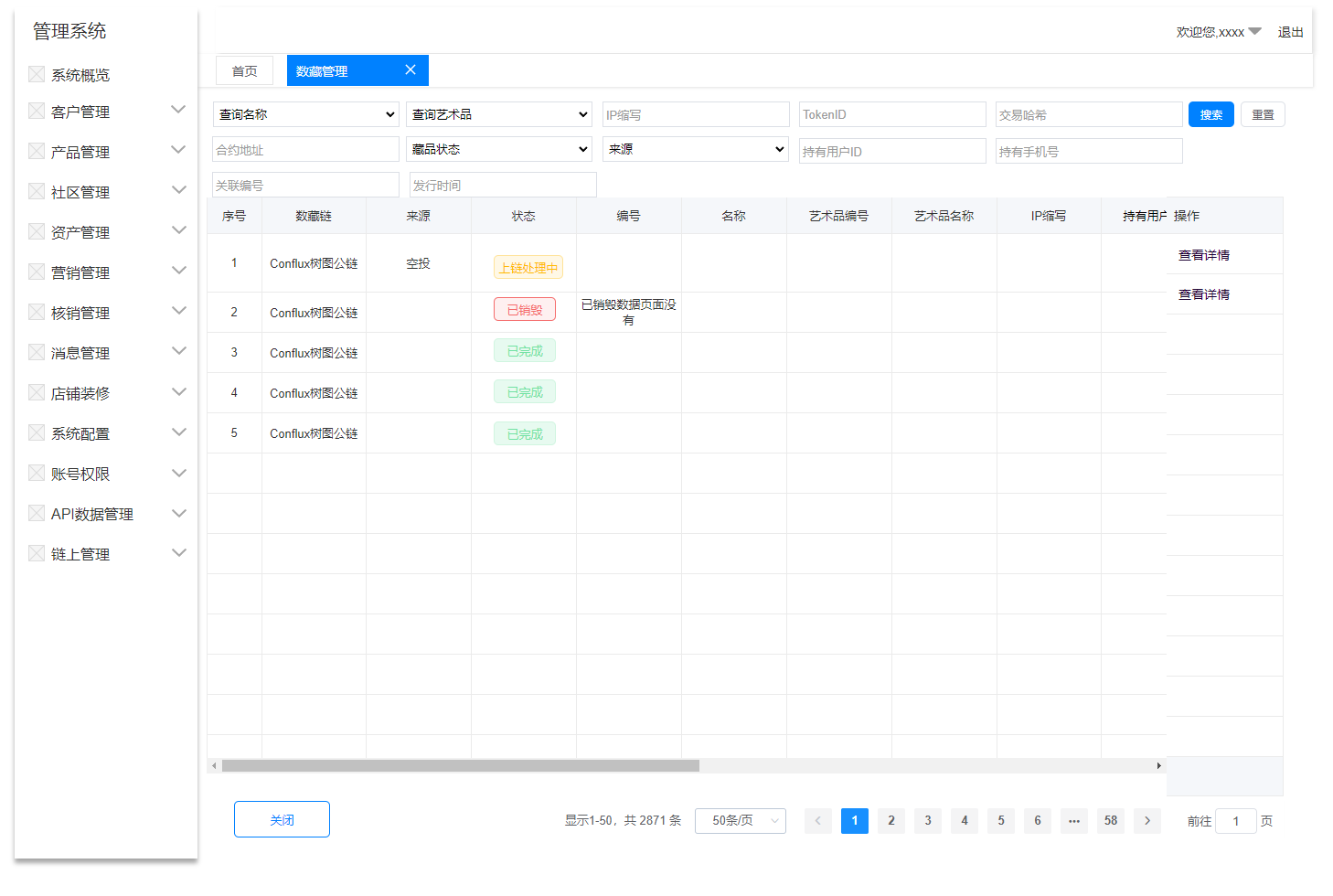Click the 状态 column header

[x=524, y=216]
